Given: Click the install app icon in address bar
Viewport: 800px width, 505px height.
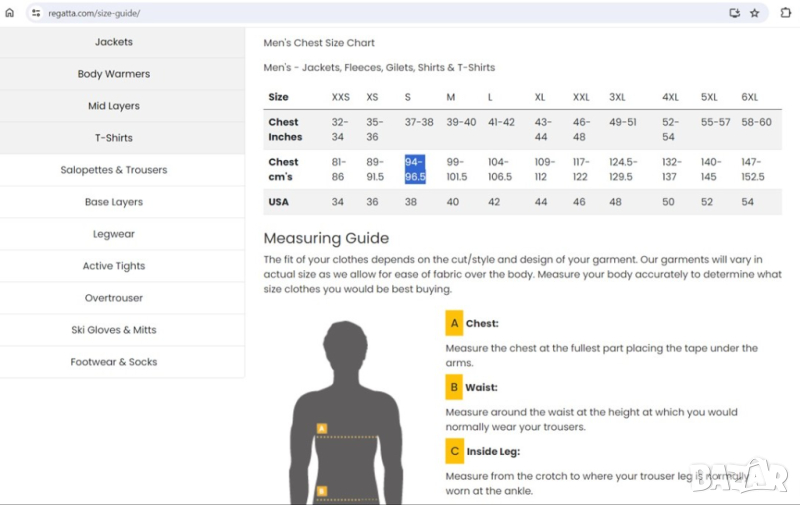Looking at the screenshot, I should click(x=735, y=13).
